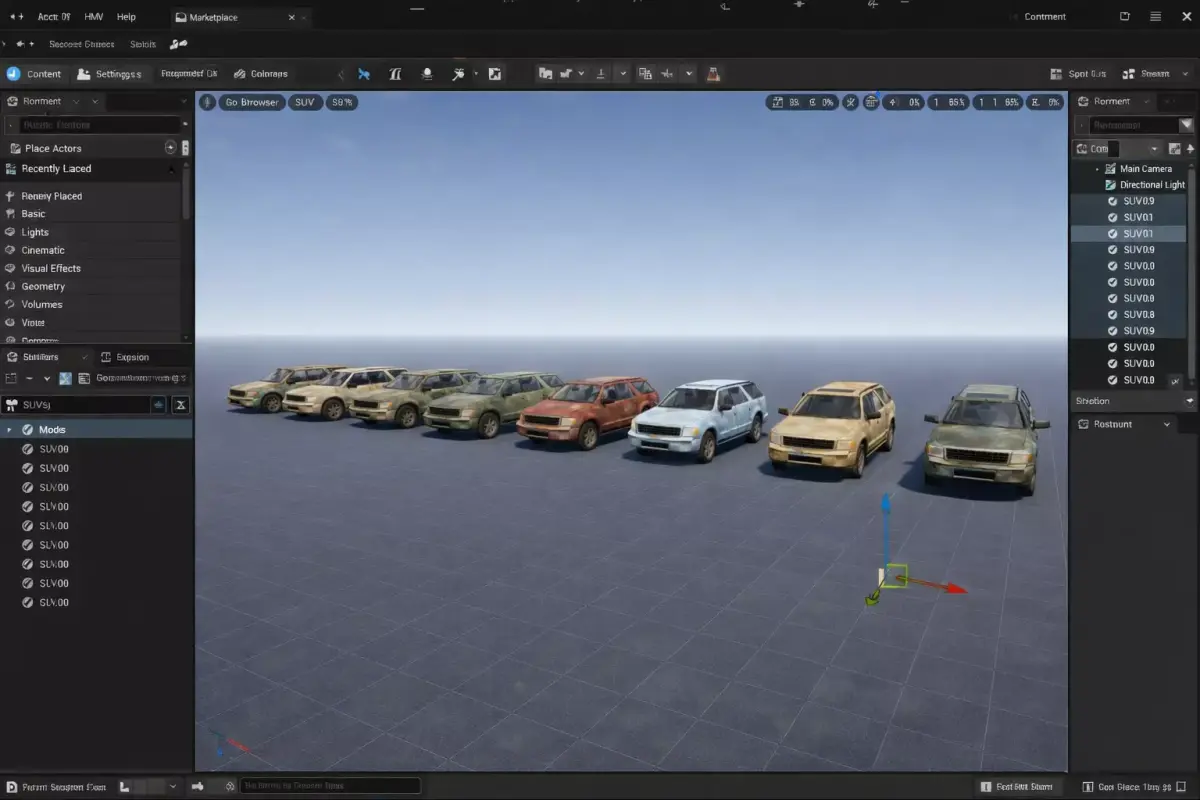Open the HMV menu
Viewport: 1200px width, 800px height.
(94, 17)
